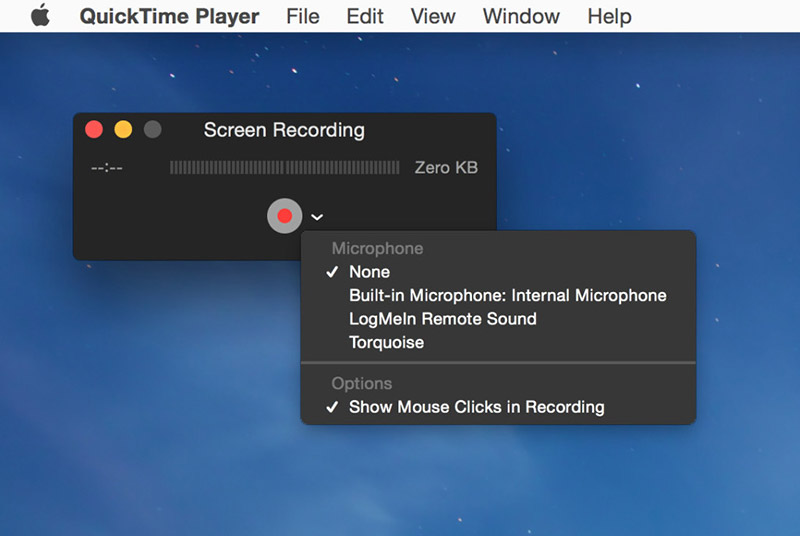Screen dimensions: 800x536
Task: Expand the View menu
Action: pos(433,16)
